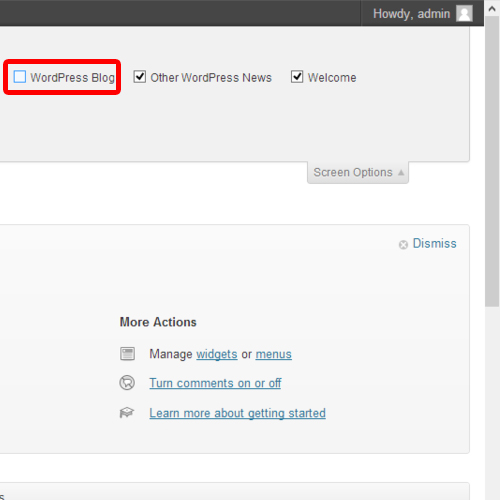The height and width of the screenshot is (500, 500).
Task: Open the widgets link
Action: coord(217,354)
